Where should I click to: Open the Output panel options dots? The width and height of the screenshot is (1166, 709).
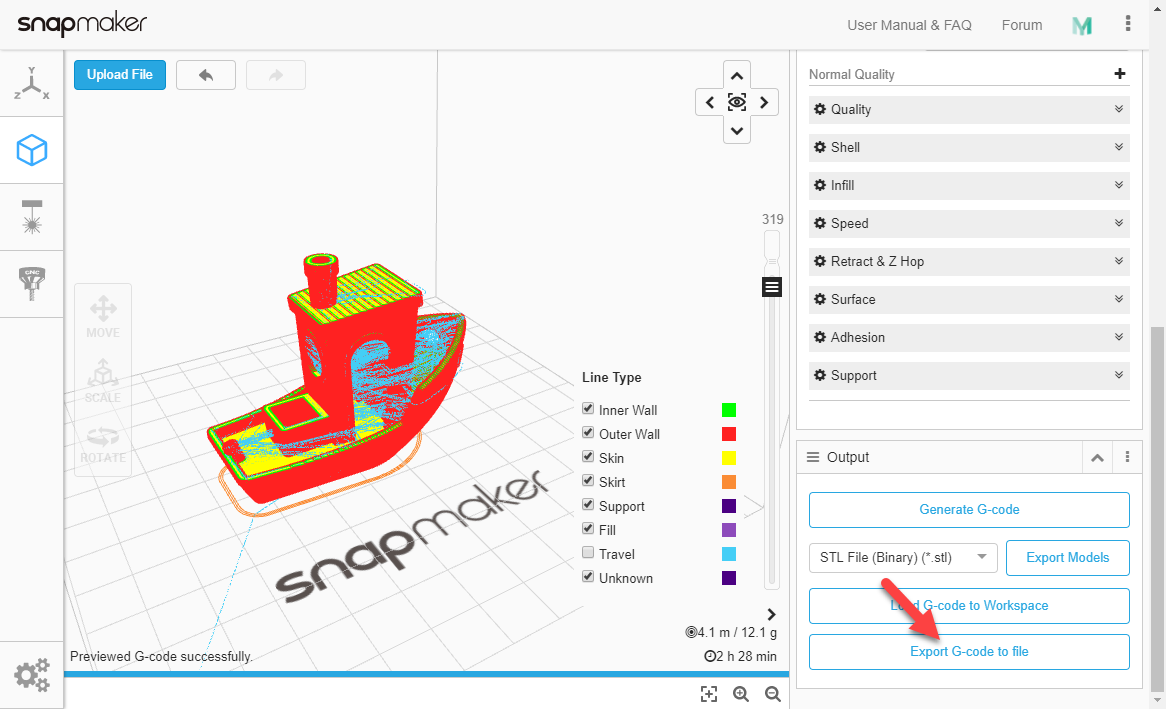click(x=1127, y=457)
